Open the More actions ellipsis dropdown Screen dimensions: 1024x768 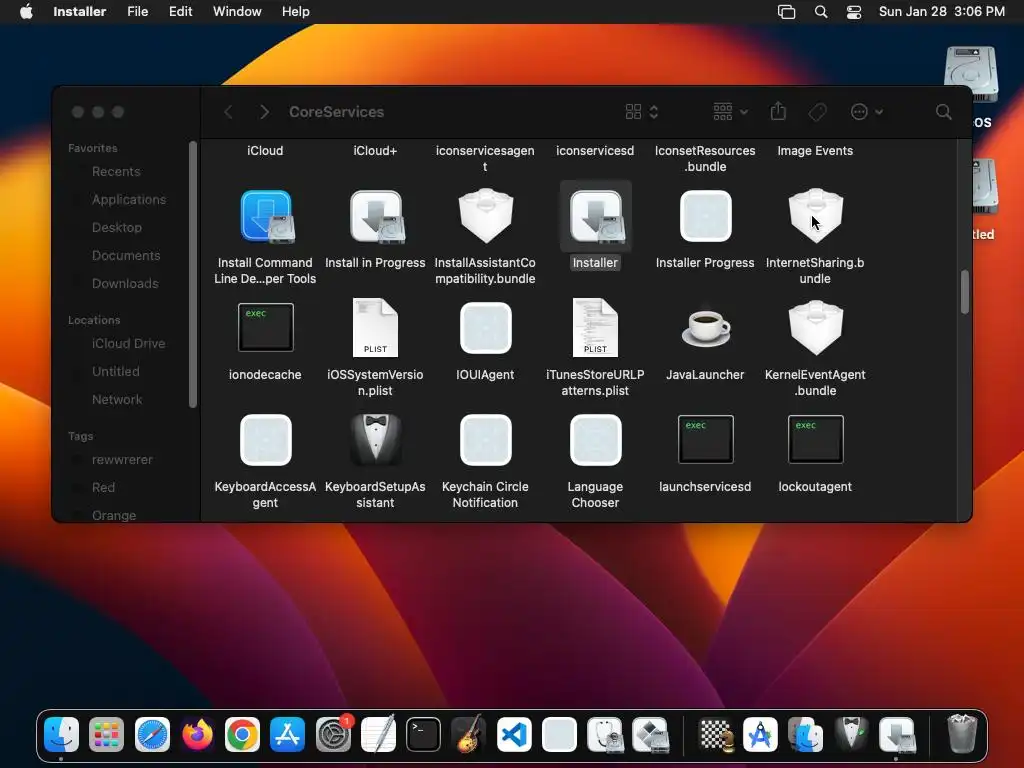click(x=867, y=112)
